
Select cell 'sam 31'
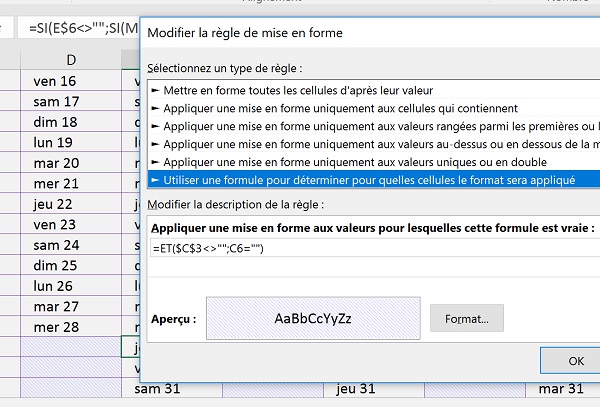click(172, 389)
